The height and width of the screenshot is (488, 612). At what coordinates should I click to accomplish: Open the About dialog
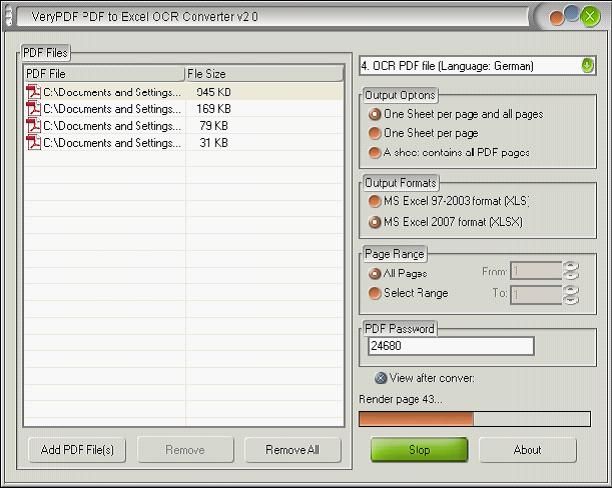[x=527, y=450]
